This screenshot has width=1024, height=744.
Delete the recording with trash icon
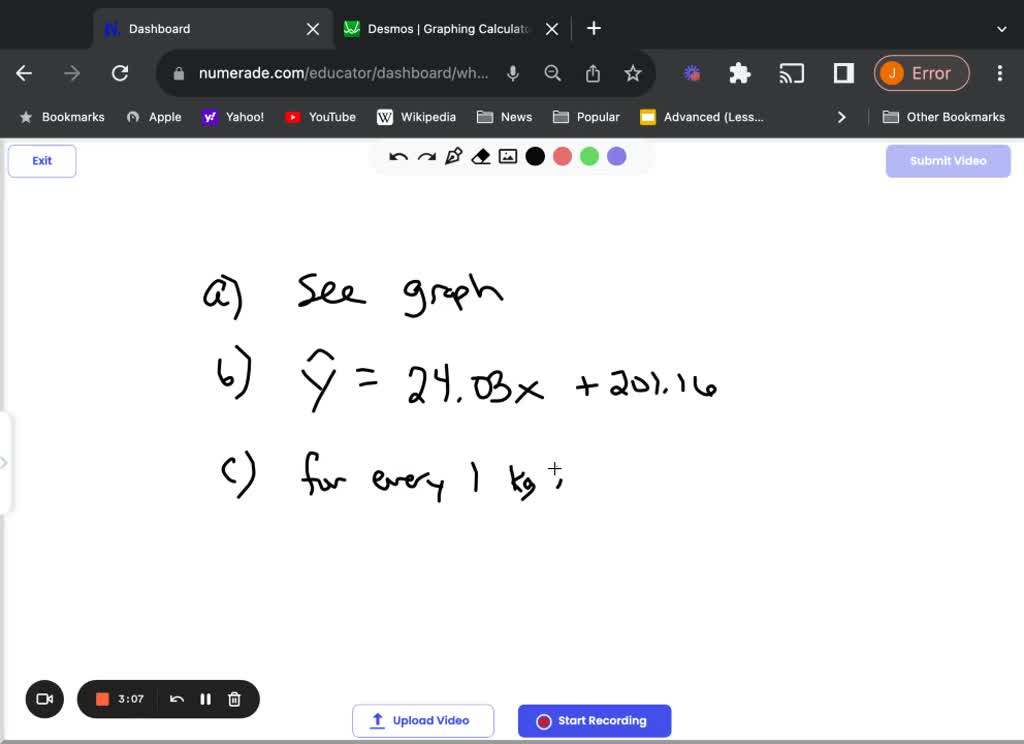(234, 699)
